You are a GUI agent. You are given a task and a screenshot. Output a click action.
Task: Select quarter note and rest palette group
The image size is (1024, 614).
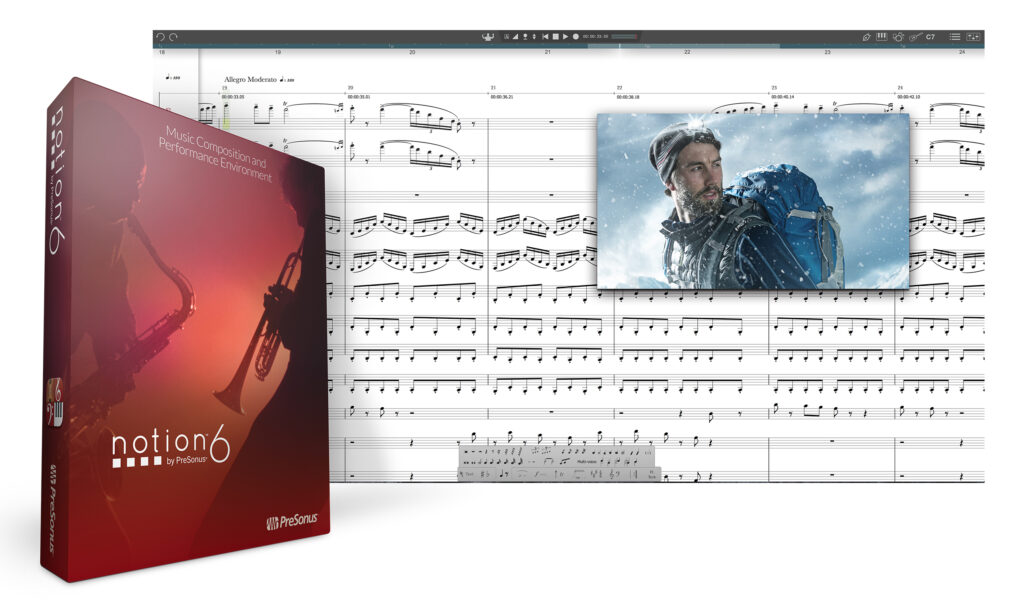(504, 474)
